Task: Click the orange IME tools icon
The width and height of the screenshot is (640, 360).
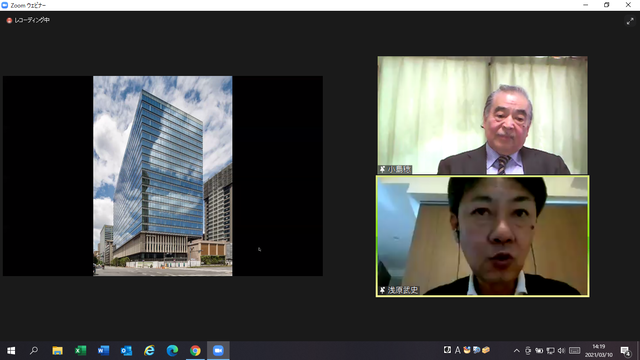Action: tap(486, 350)
